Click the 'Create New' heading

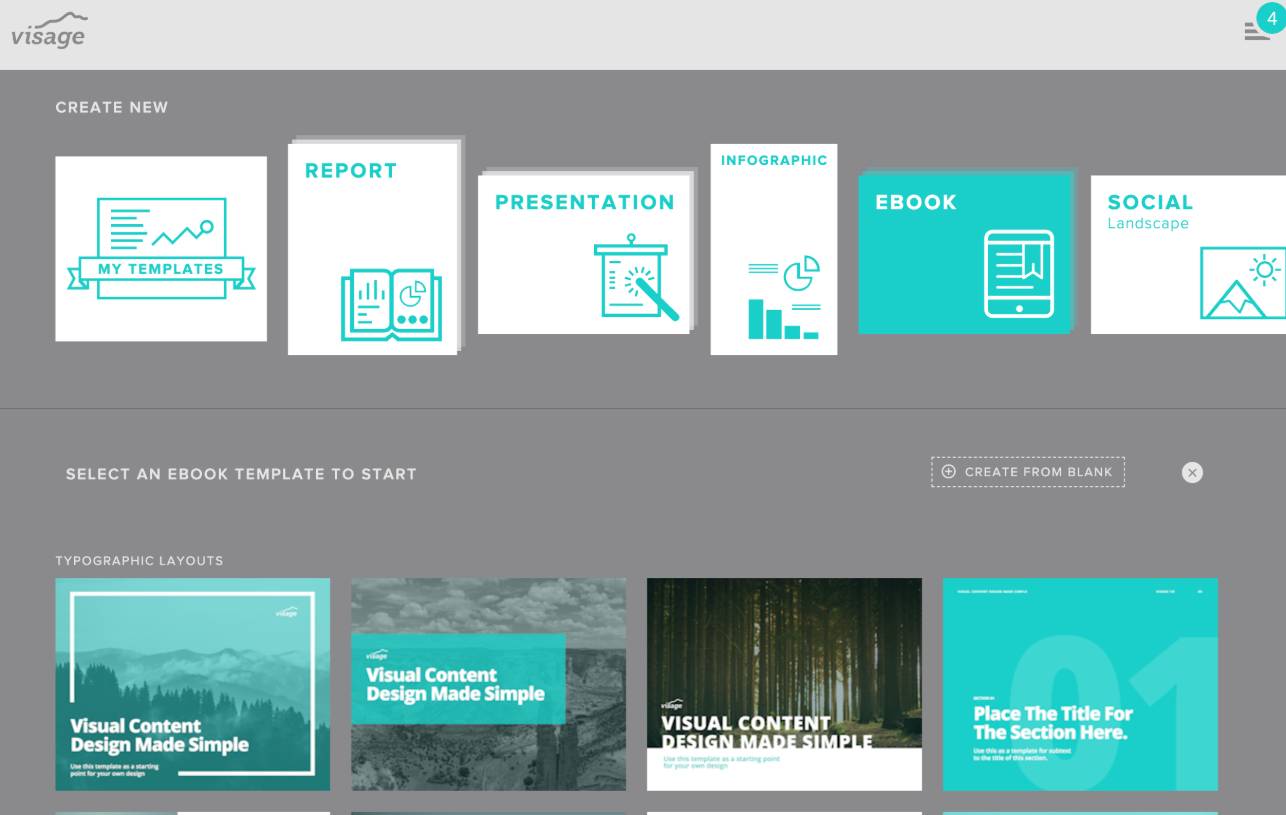tap(112, 108)
